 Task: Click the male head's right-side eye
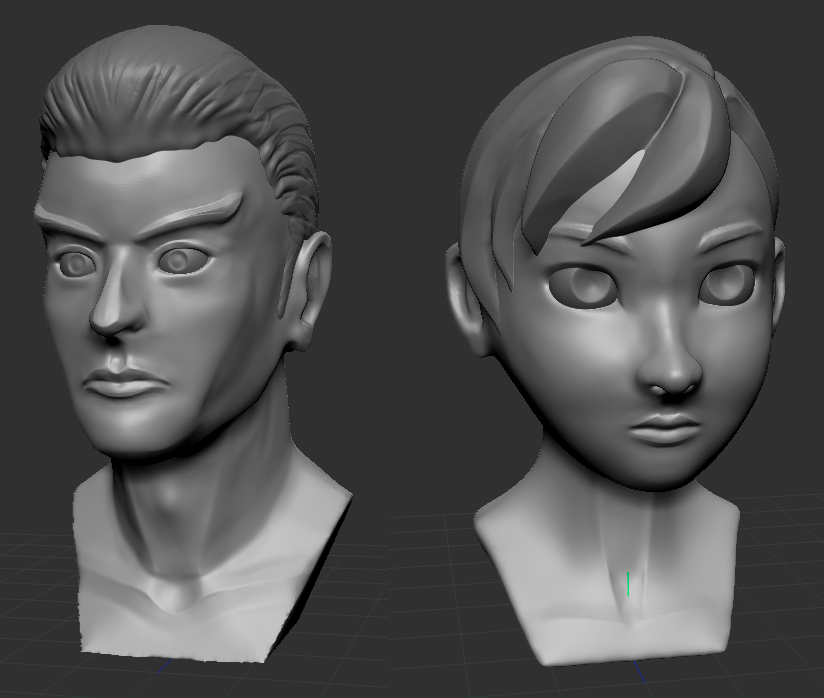pos(181,261)
